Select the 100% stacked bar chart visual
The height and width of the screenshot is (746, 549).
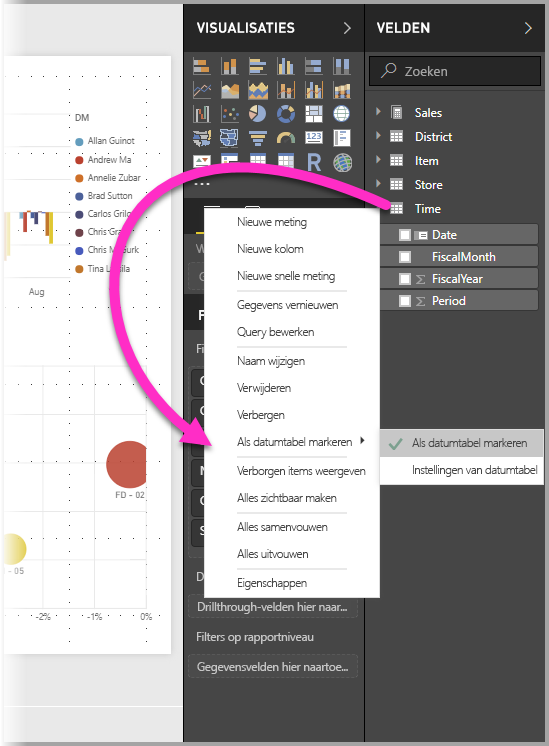pos(314,67)
